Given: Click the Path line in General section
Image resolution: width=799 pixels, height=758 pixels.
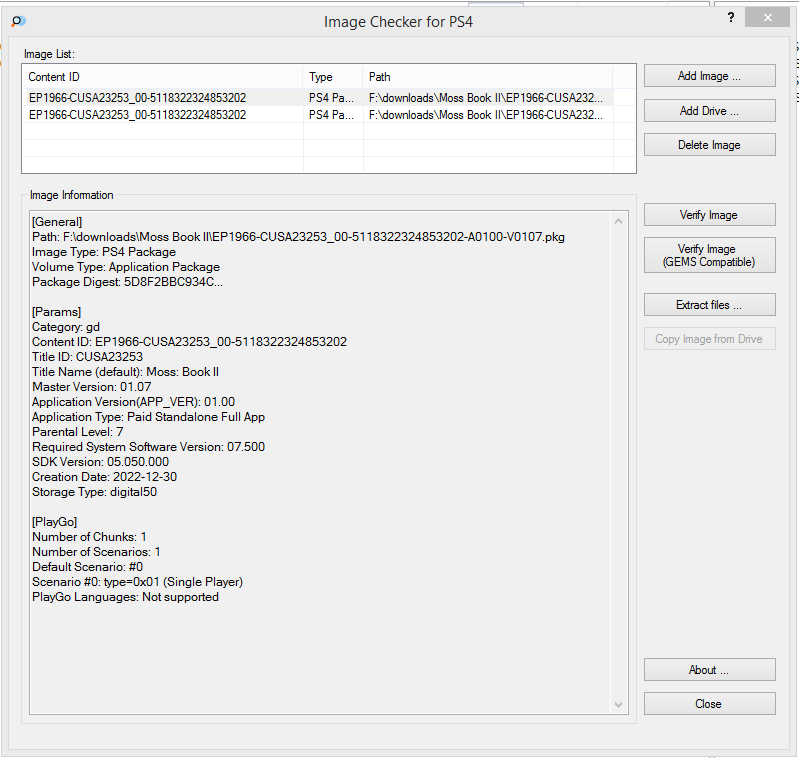Looking at the screenshot, I should point(298,237).
